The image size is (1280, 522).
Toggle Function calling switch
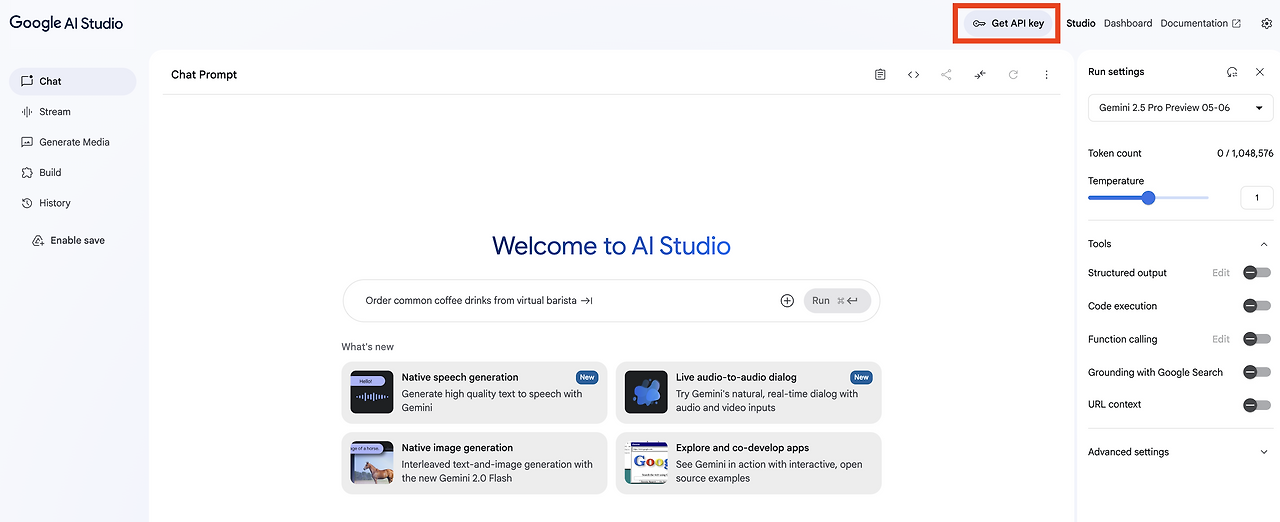coord(1256,339)
